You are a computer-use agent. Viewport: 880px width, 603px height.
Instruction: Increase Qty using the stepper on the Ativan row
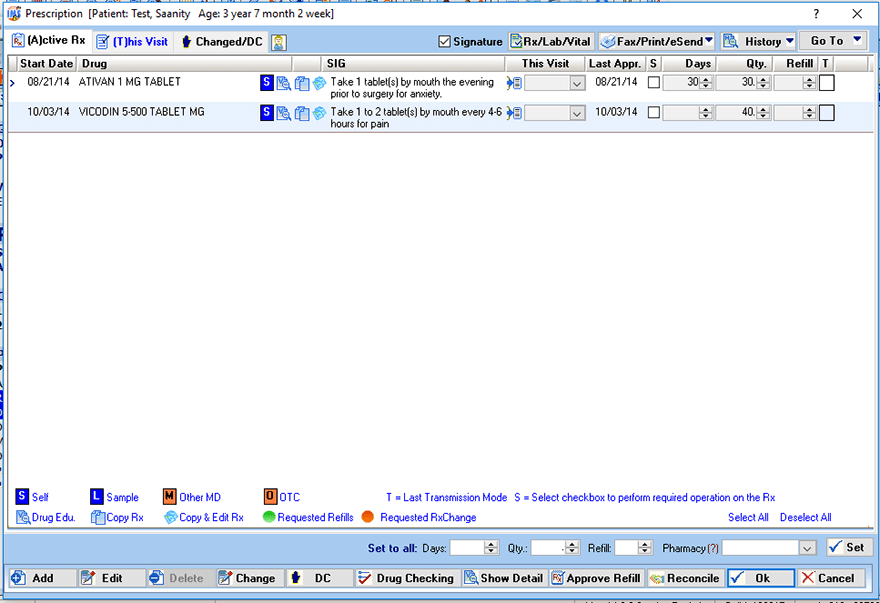[x=763, y=80]
